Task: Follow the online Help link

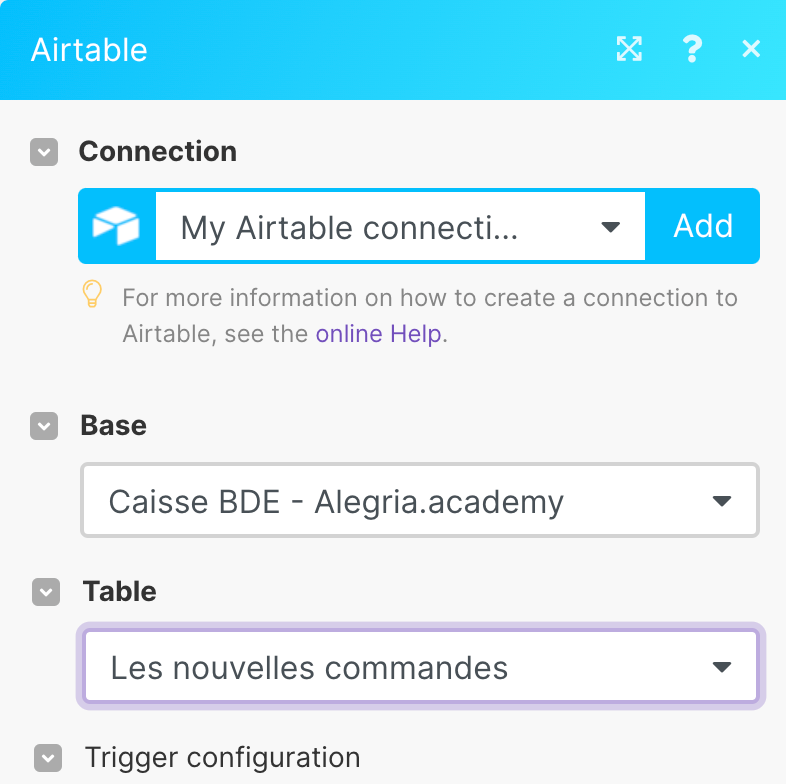Action: click(378, 334)
